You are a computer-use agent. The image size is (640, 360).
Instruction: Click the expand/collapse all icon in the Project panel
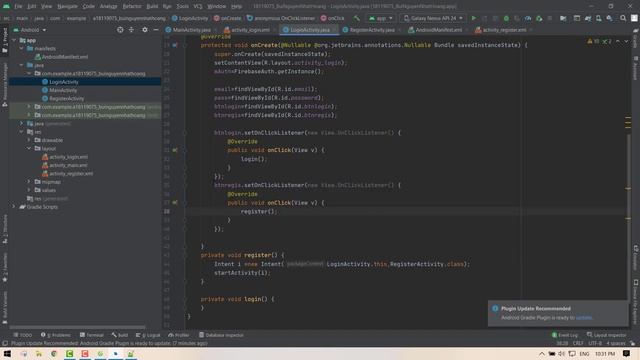(131, 30)
